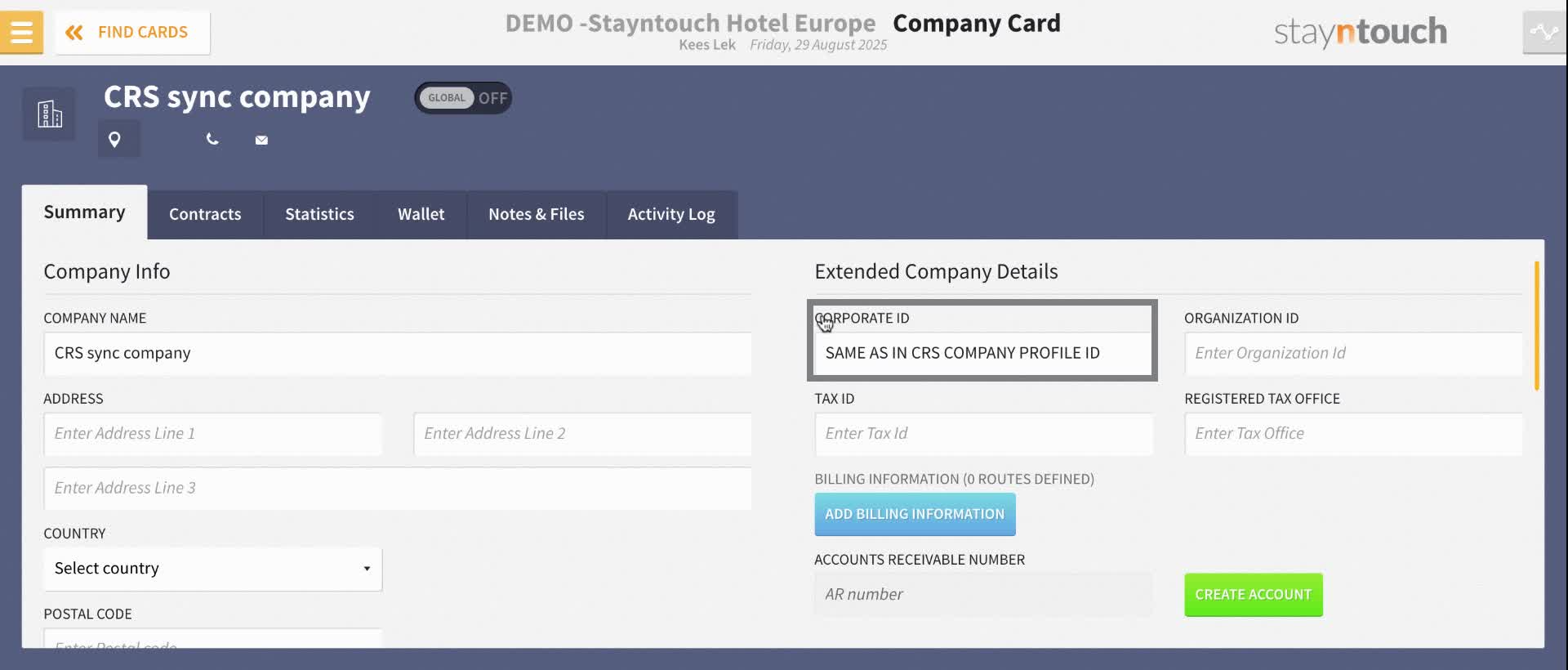Click the company building icon
Screen dimensions: 1568x670
point(49,114)
